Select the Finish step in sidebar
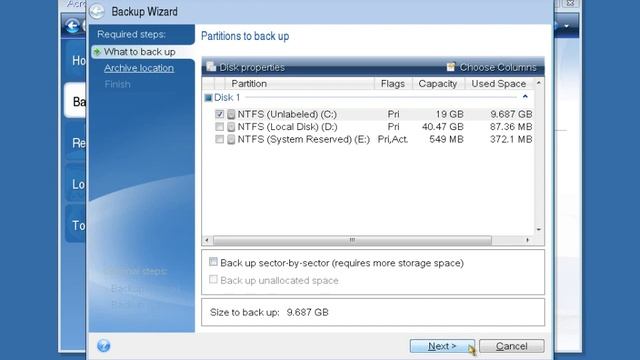 (118, 84)
